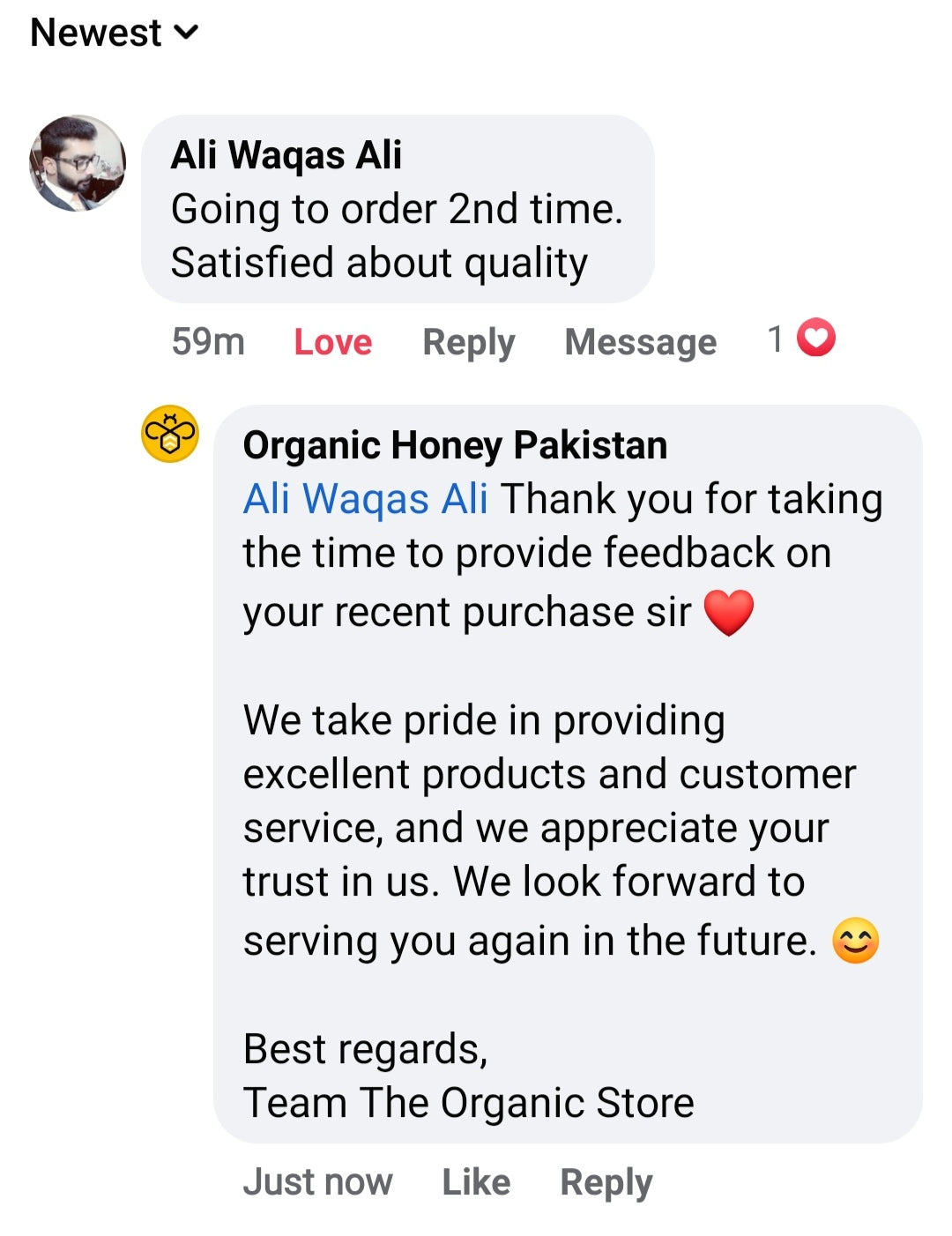This screenshot has width=952, height=1236.
Task: Click the 59m comment timestamp
Action: click(208, 341)
